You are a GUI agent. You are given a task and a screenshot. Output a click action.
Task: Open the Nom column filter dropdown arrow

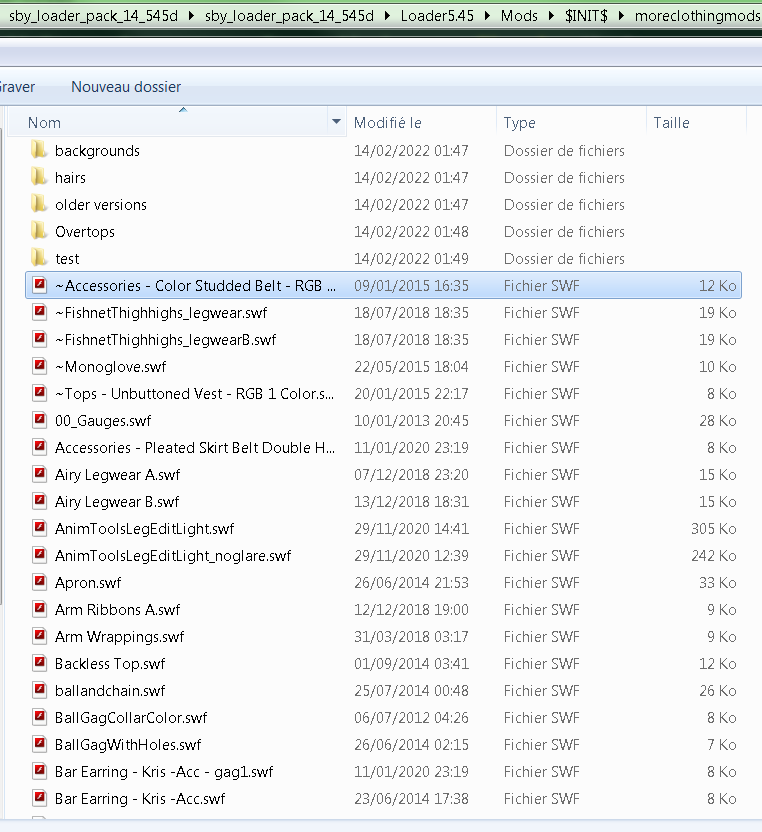(x=336, y=123)
